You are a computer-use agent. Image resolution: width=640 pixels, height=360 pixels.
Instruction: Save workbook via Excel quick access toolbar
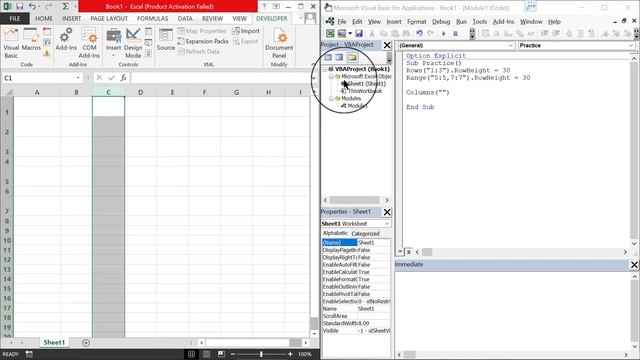coord(19,7)
